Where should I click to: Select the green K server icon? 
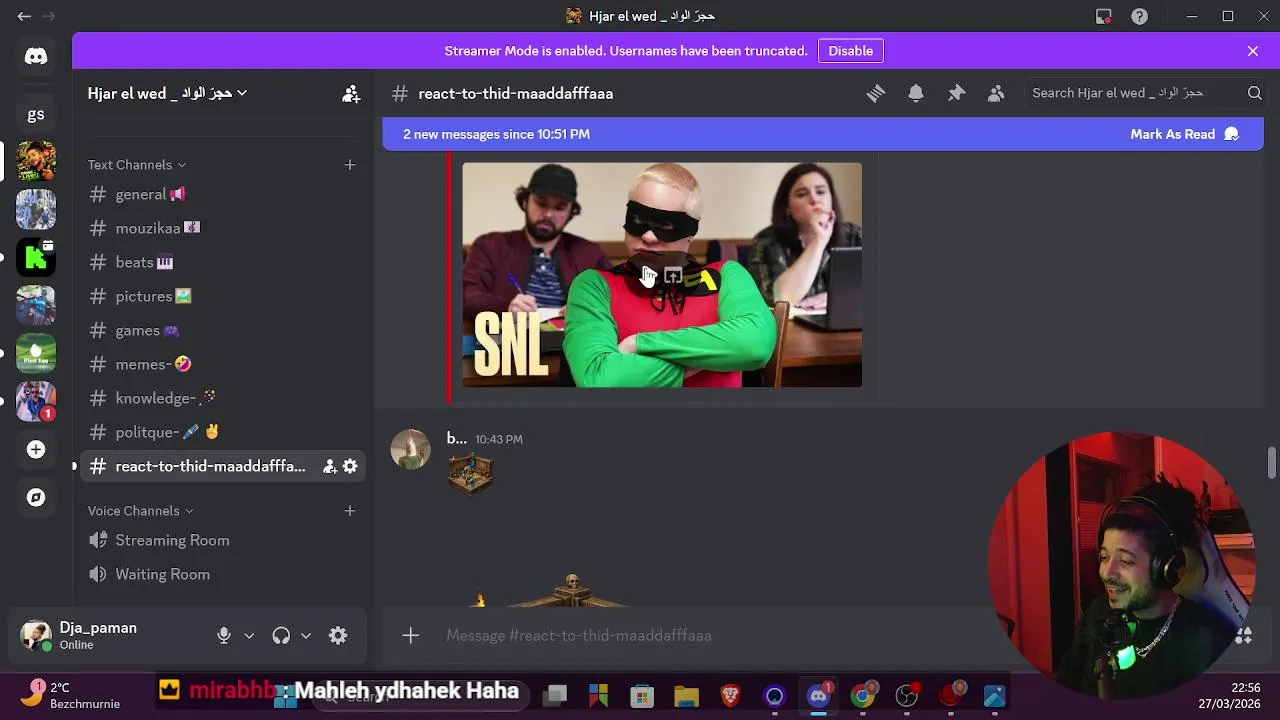pos(36,257)
